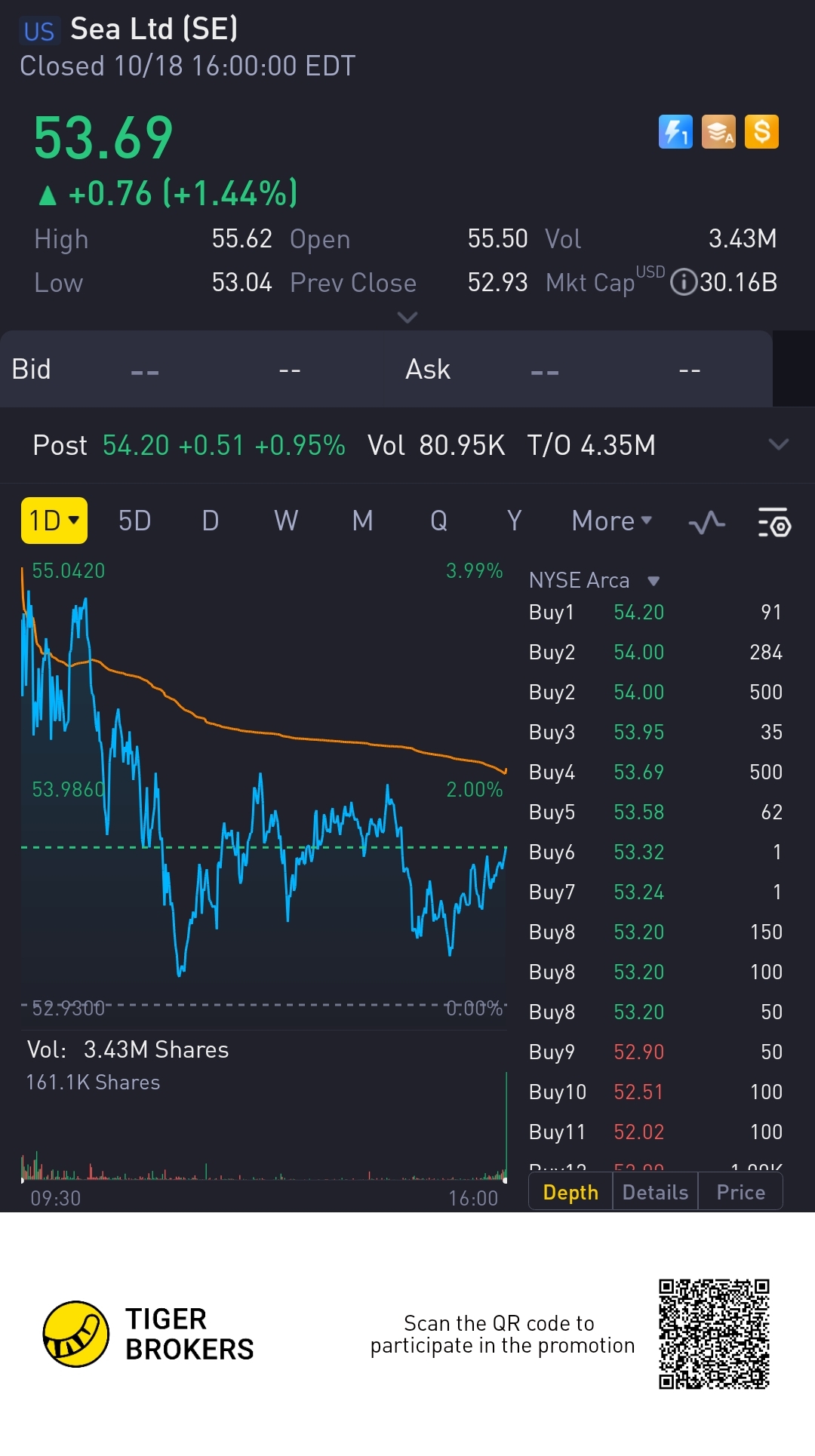
Task: Tap the Ask label in quote bar
Action: (428, 370)
